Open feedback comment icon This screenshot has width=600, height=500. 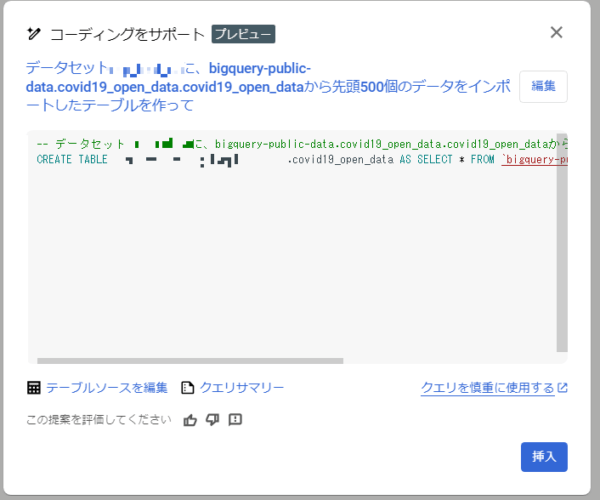point(235,420)
